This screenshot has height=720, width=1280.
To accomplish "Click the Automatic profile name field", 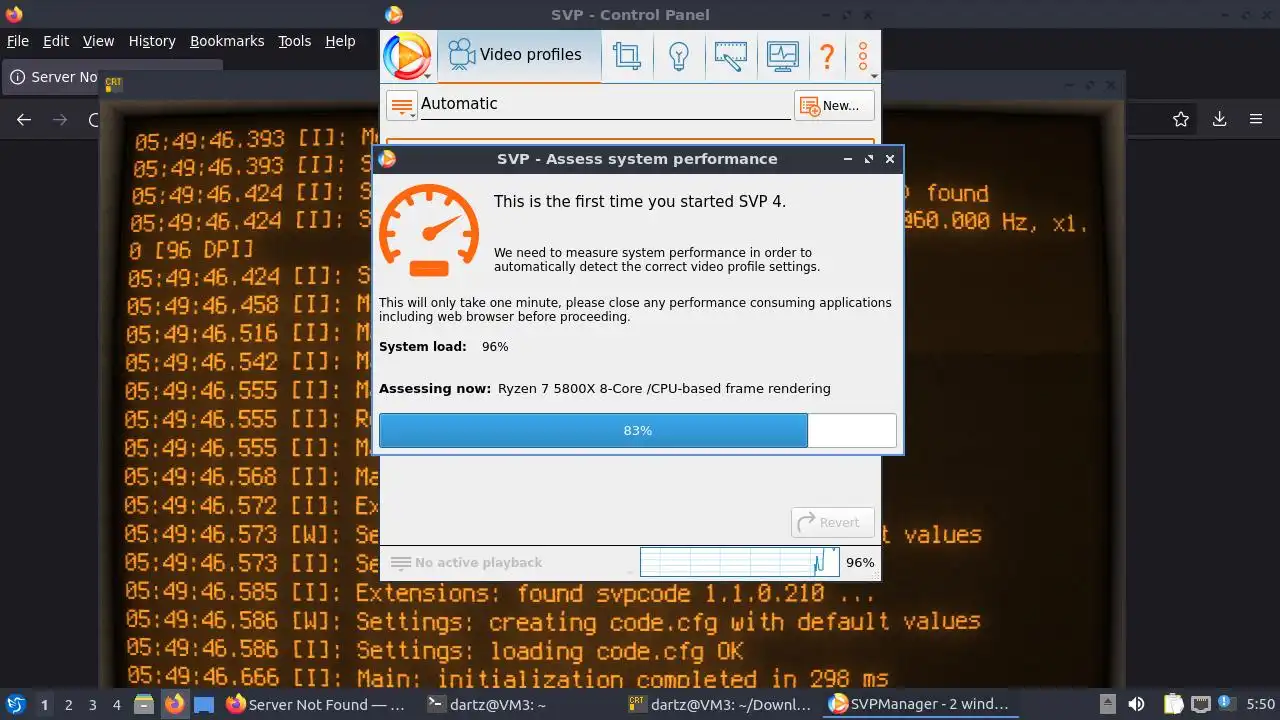I will (605, 104).
